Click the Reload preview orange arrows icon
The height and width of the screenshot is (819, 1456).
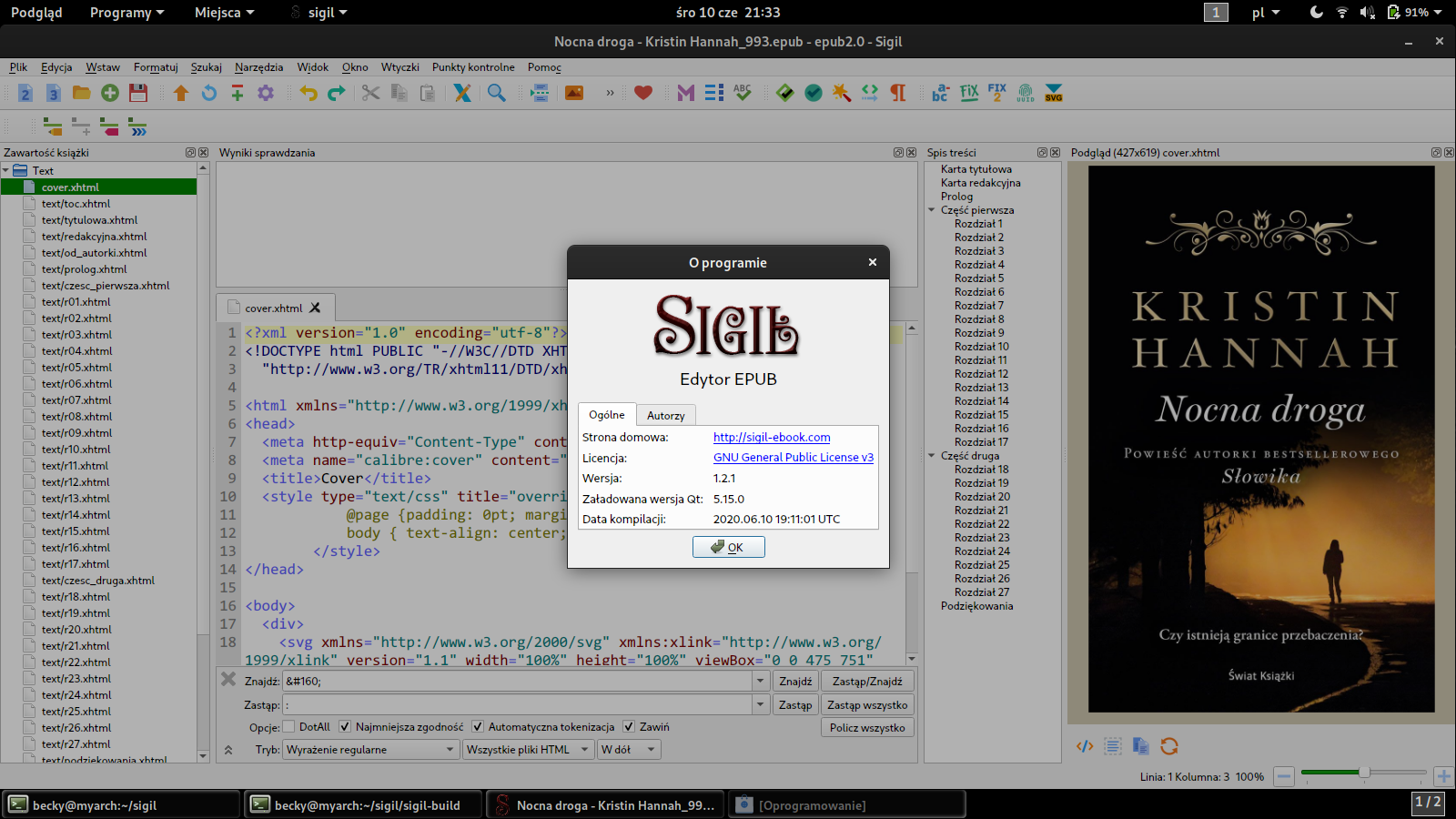[x=1169, y=746]
